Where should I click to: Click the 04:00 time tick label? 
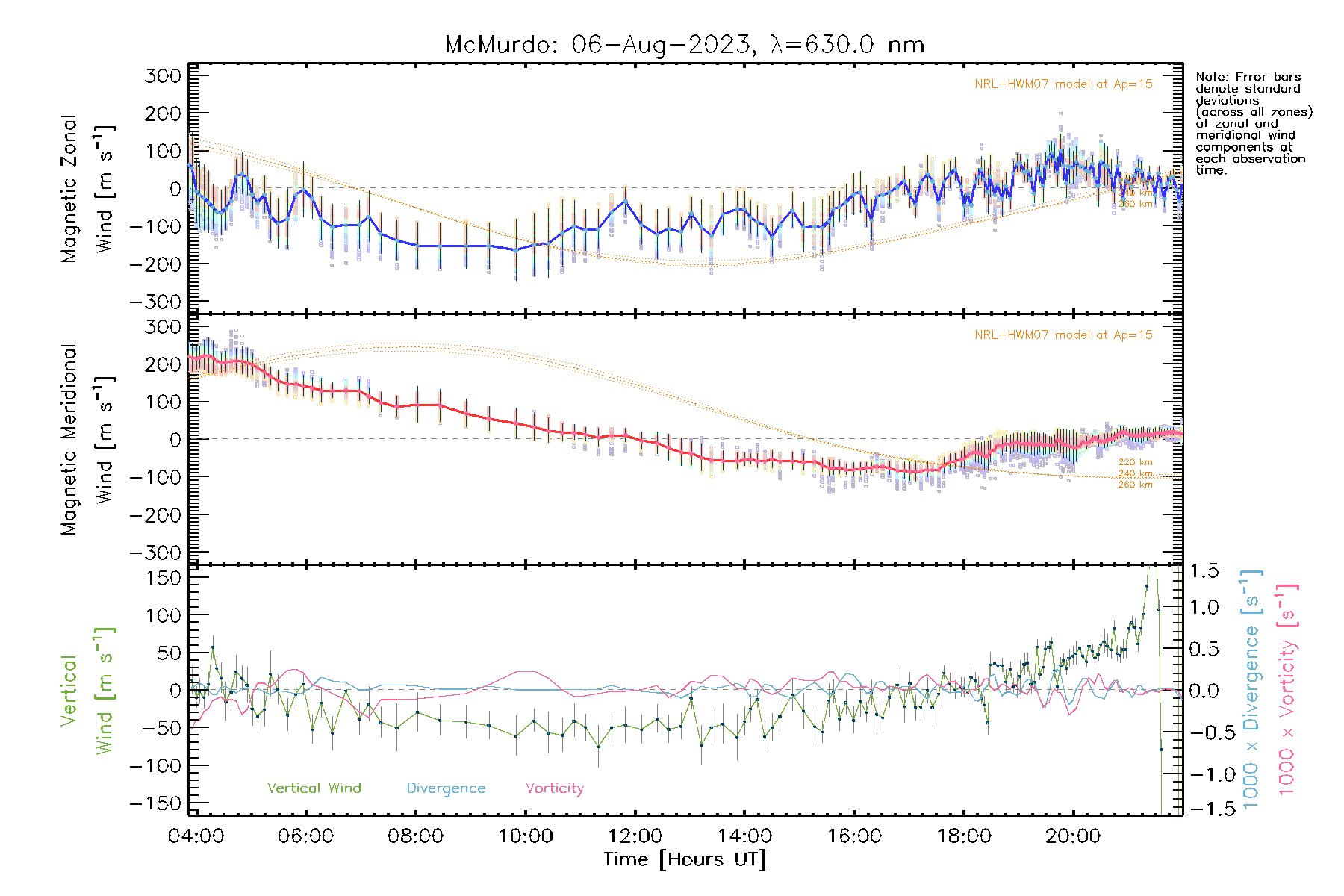click(x=196, y=836)
